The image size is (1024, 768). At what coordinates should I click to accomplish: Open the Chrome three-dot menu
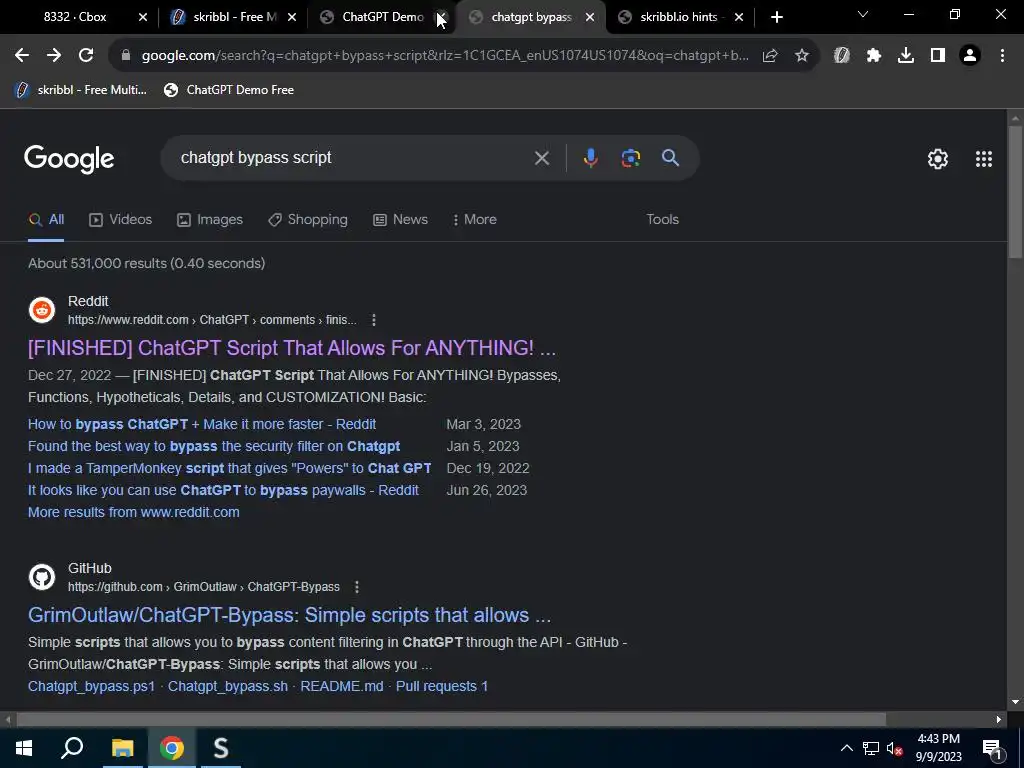[1002, 56]
